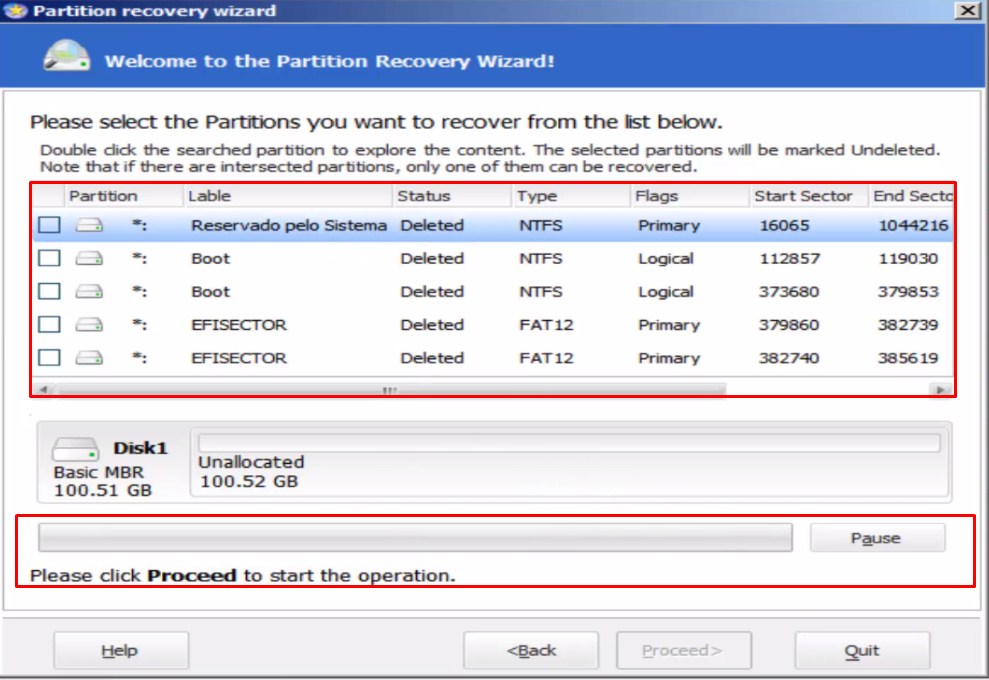Click the end sector value 382739

908,324
